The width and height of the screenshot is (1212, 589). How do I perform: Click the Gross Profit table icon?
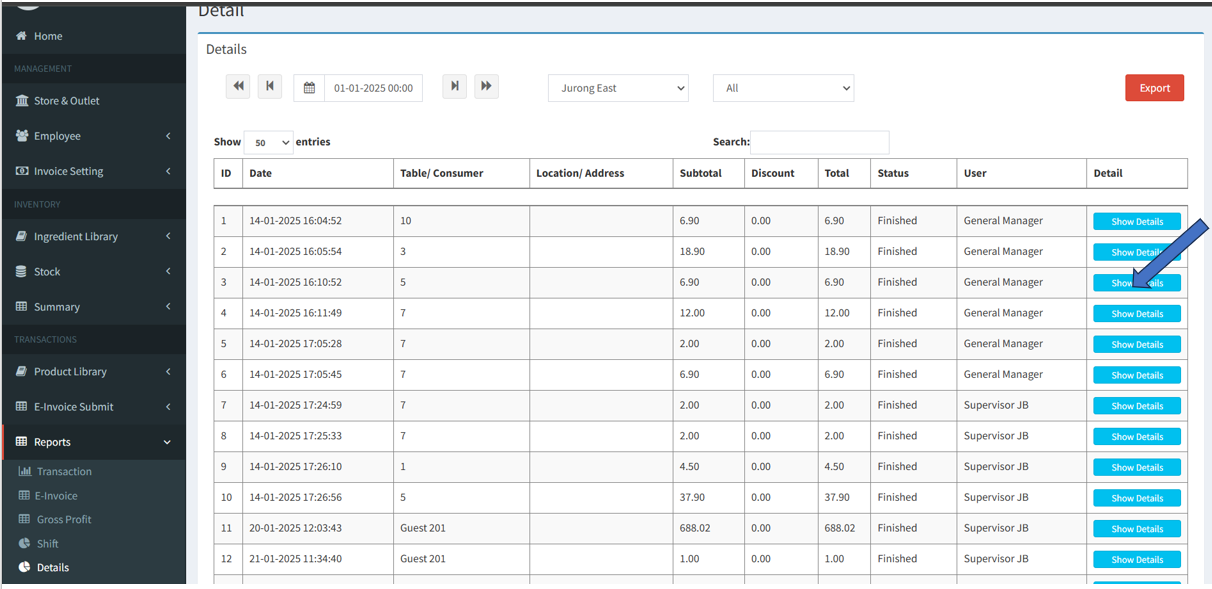pyautogui.click(x=25, y=519)
